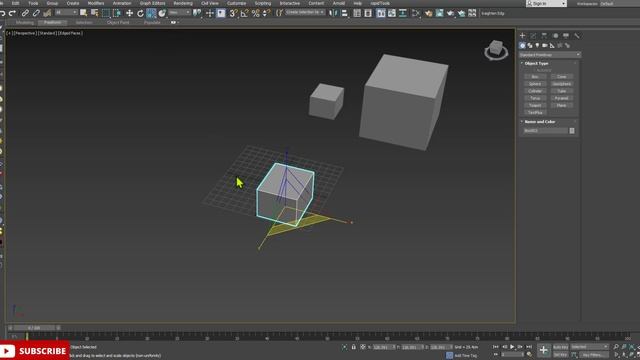Click the time slider handle
The height and width of the screenshot is (360, 640).
(35, 328)
